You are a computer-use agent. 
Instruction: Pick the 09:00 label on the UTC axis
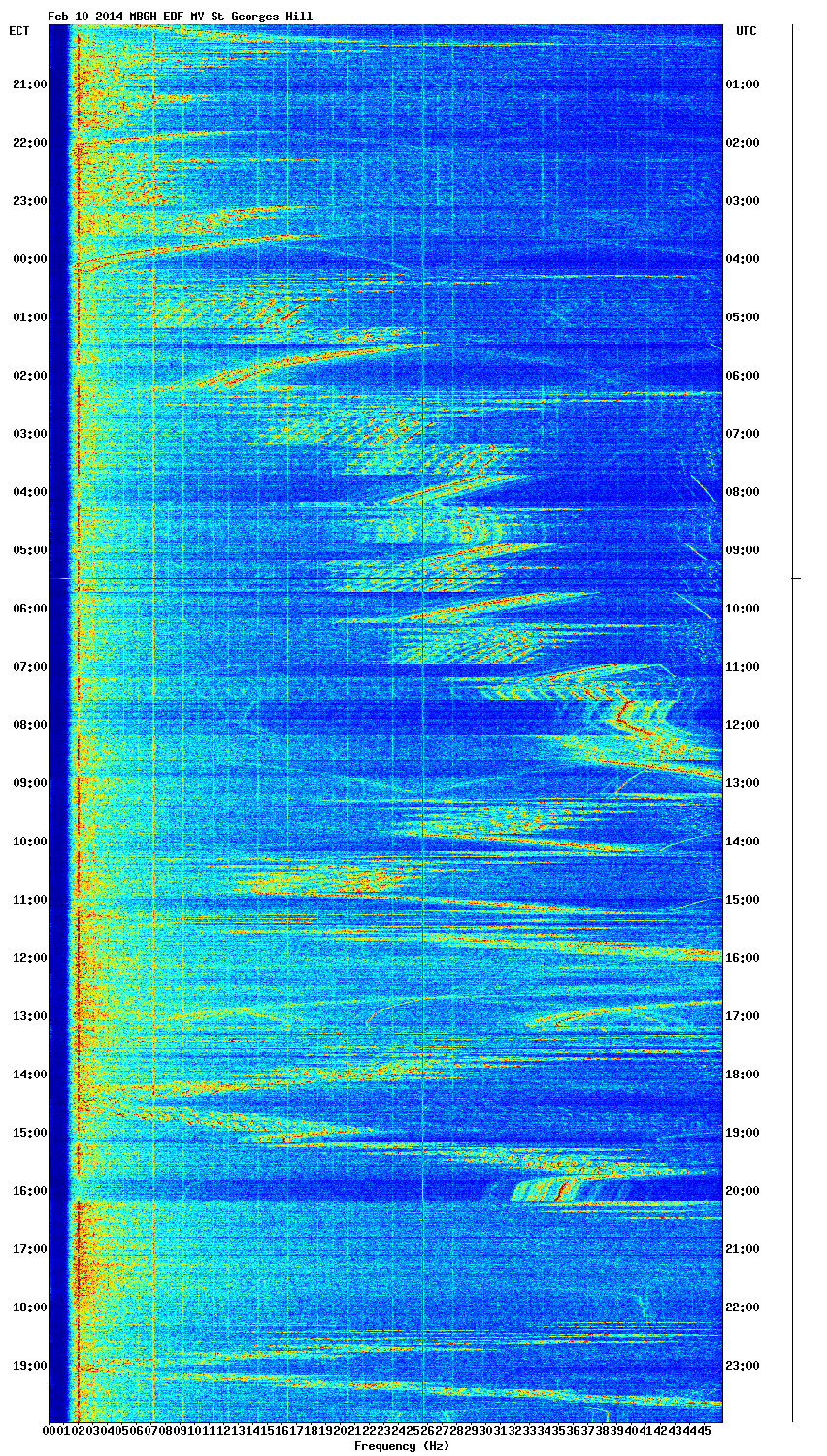click(x=743, y=550)
